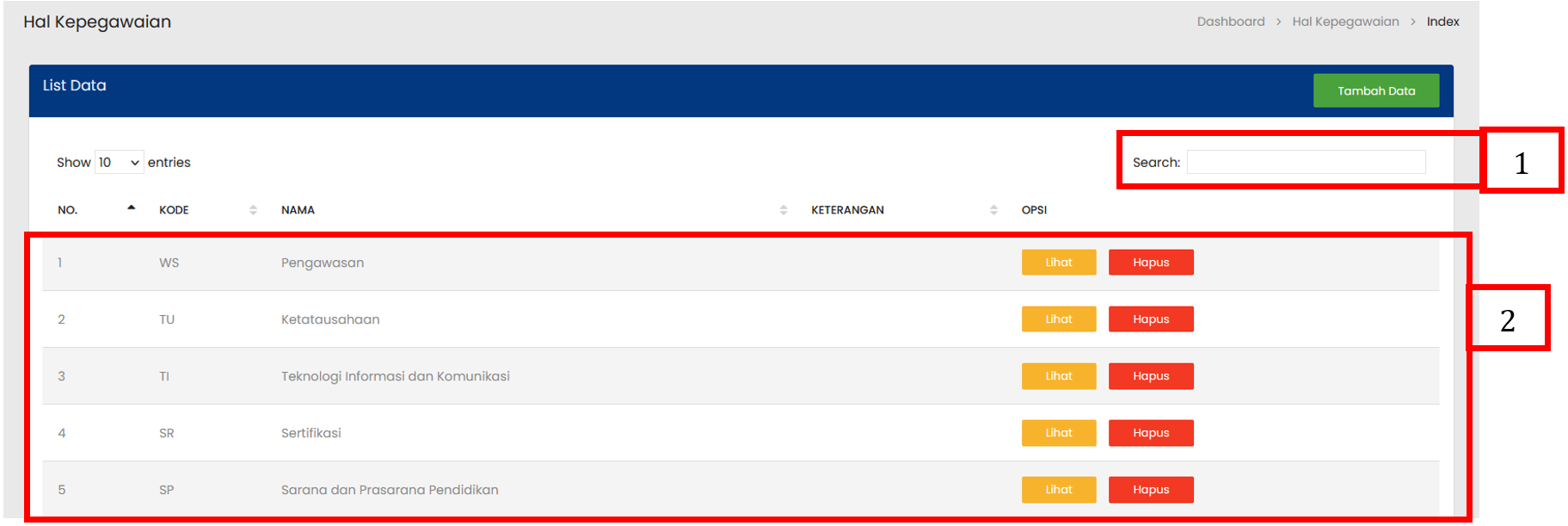Go to Dashboard breadcrumb link

[x=1230, y=22]
